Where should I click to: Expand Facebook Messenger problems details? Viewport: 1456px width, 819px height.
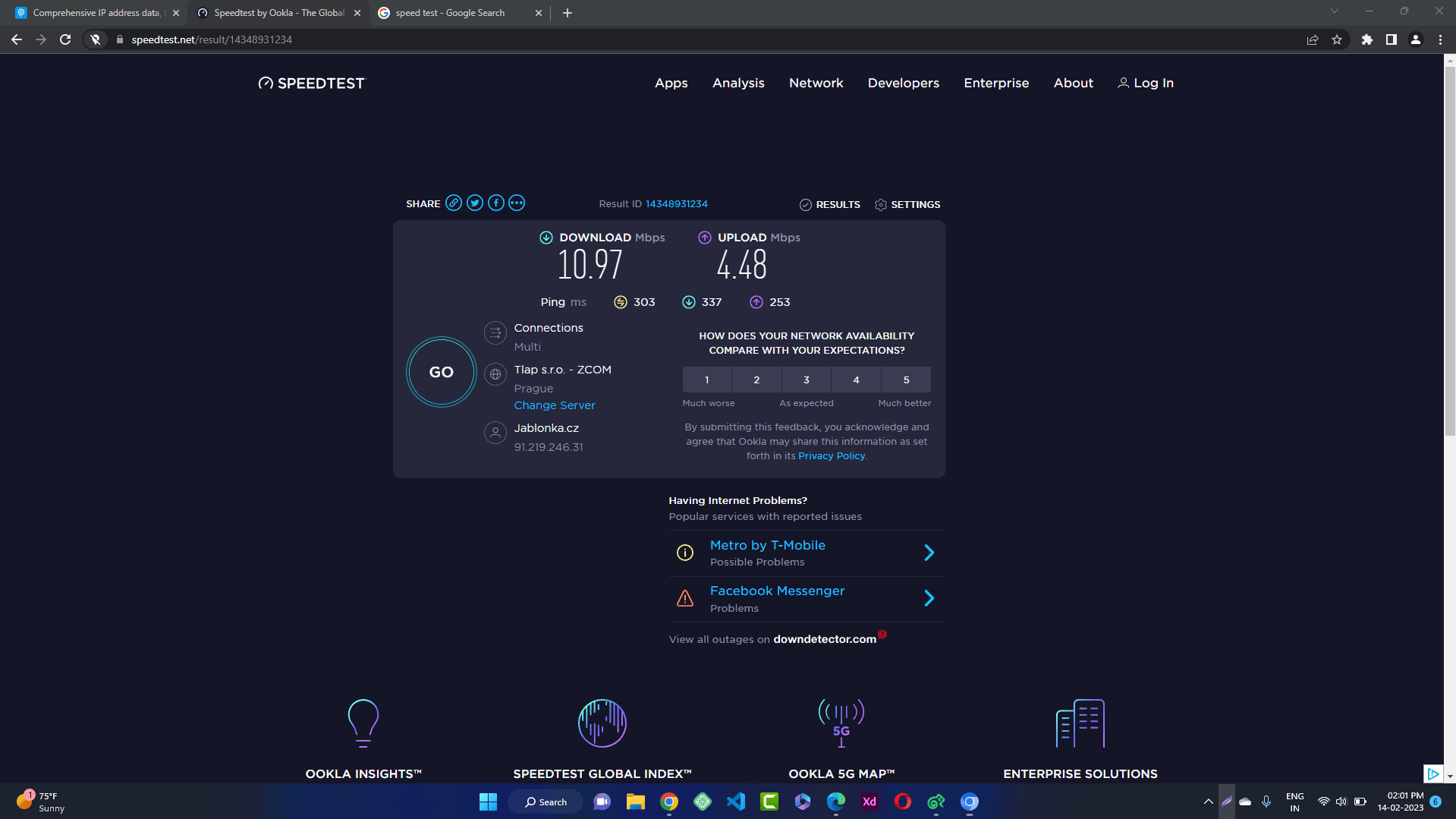pos(929,598)
